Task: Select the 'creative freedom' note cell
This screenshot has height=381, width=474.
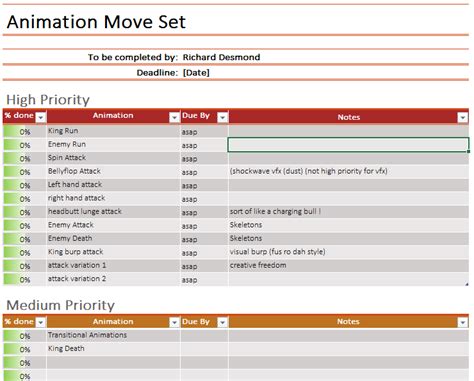Action: pyautogui.click(x=348, y=265)
